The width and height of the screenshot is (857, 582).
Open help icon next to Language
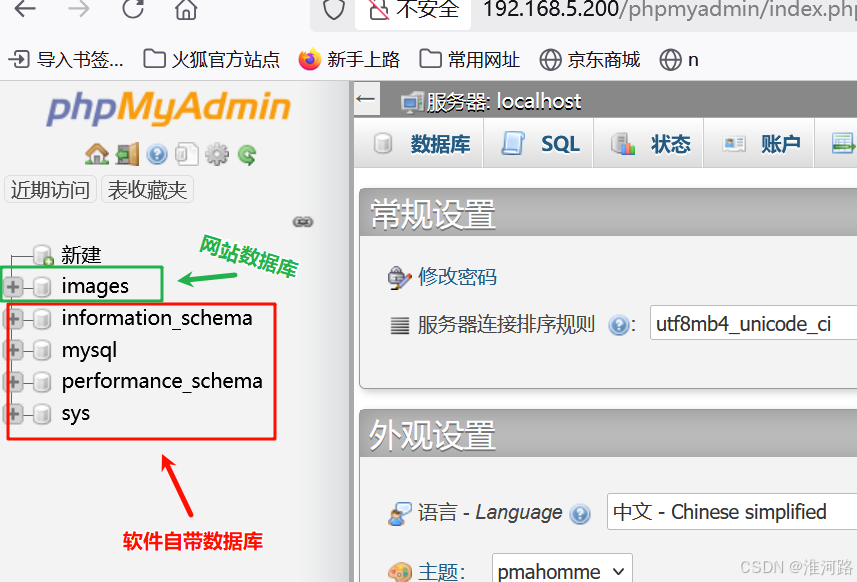point(579,514)
